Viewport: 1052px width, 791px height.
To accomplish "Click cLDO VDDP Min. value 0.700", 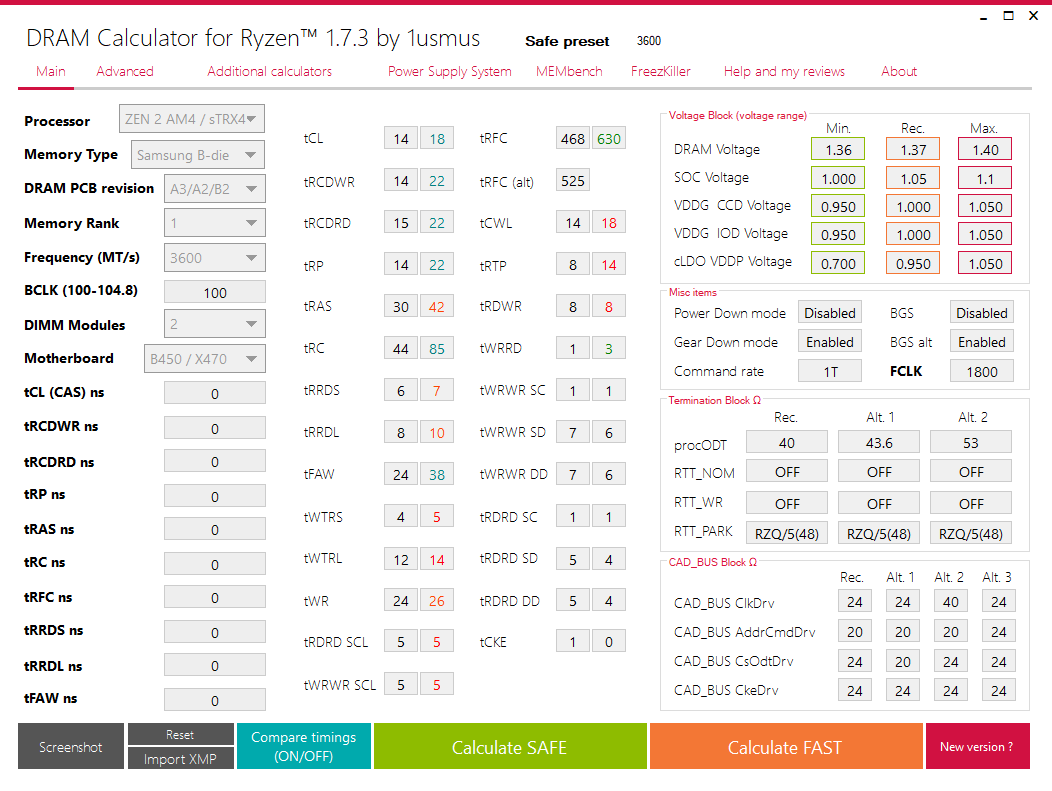I will pos(838,264).
